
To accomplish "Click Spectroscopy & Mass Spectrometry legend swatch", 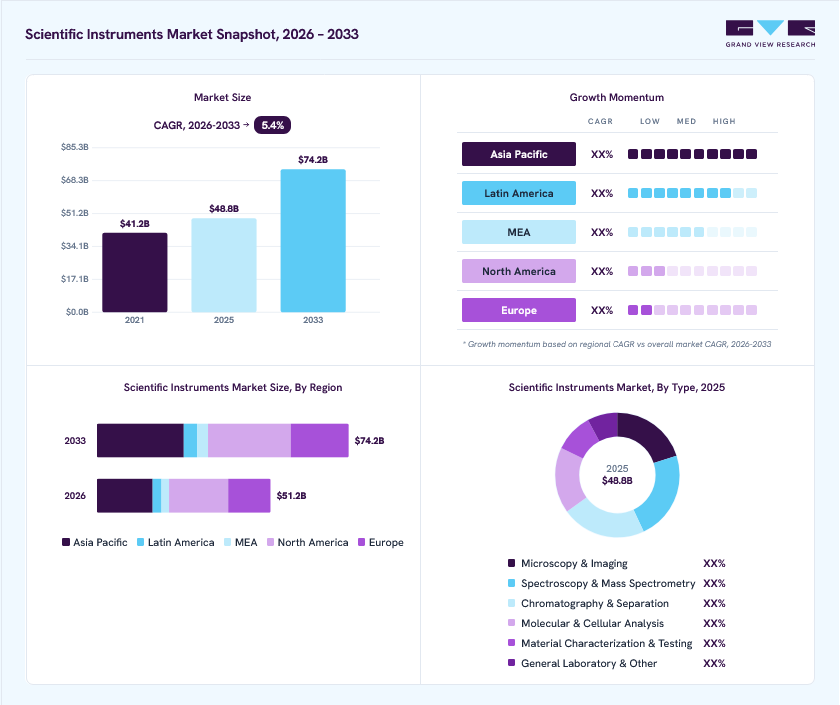I will [x=512, y=583].
